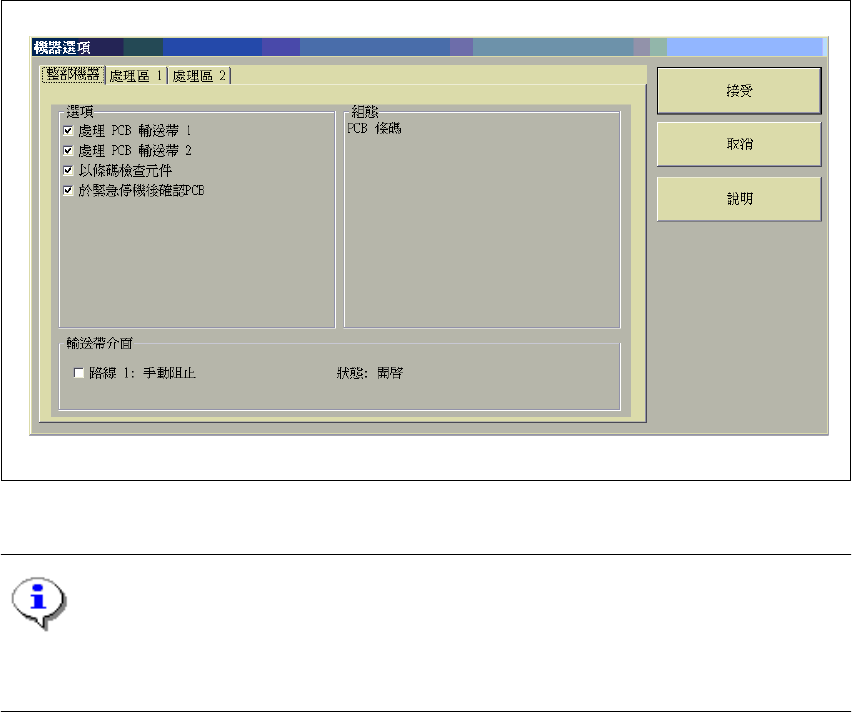Toggle 於緊急停機後確認PCB checkbox
The height and width of the screenshot is (712, 852).
coord(68,191)
